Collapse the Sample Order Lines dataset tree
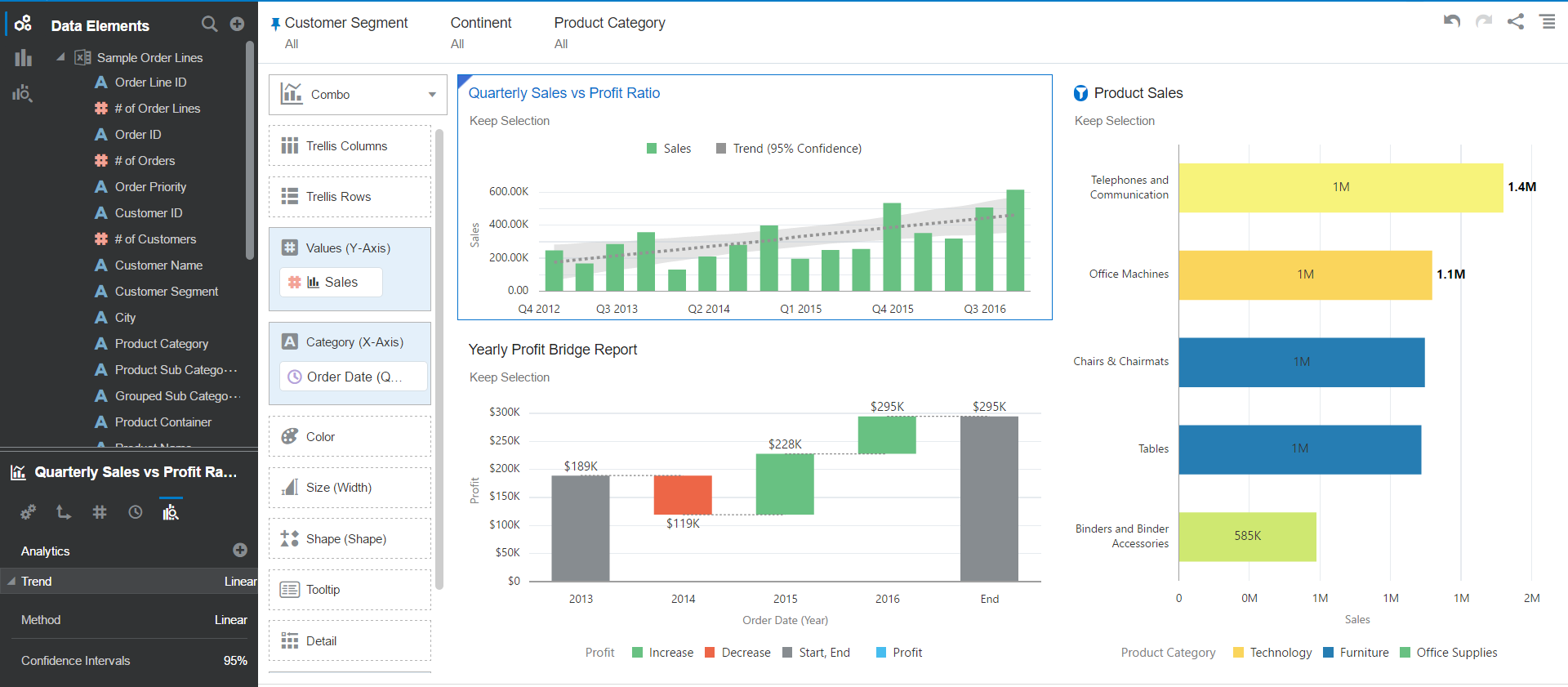Image resolution: width=1568 pixels, height=687 pixels. click(x=60, y=57)
